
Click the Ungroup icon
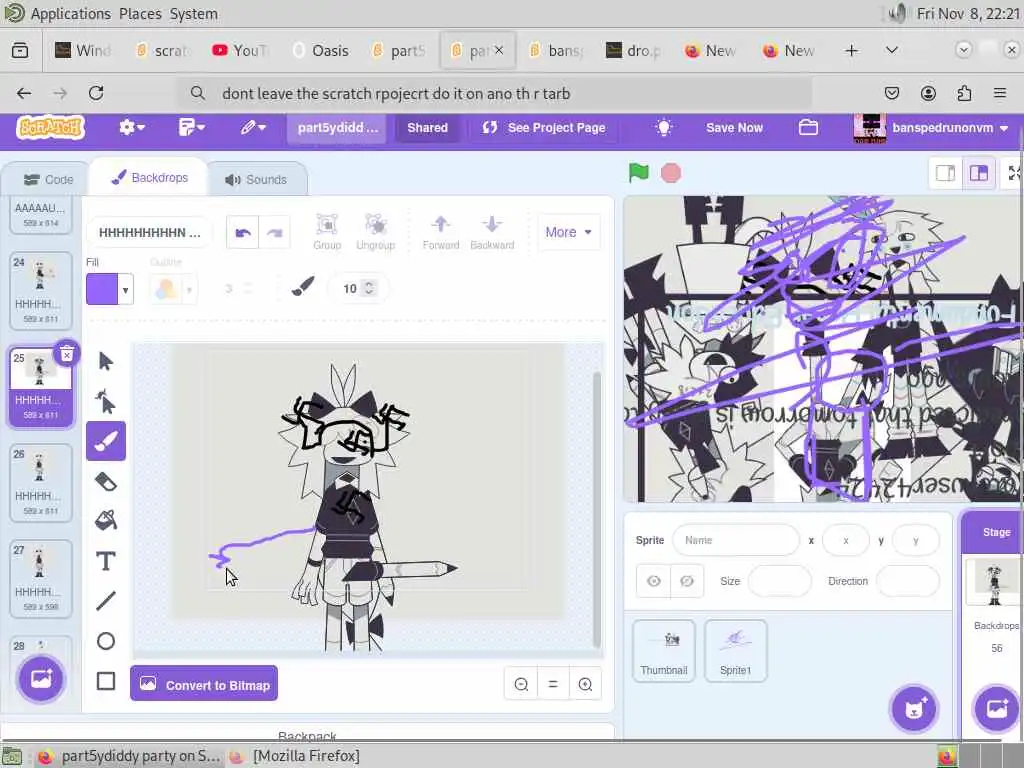click(x=376, y=232)
